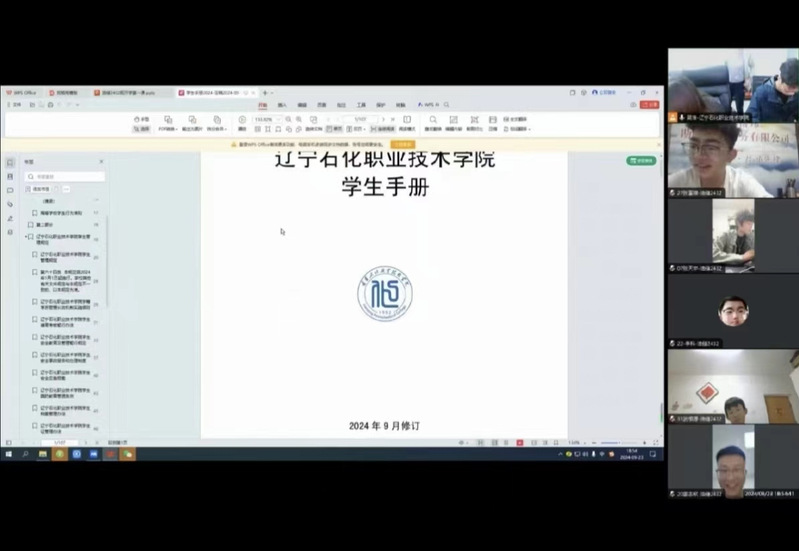Open the more options button in bookmark panel
799x551 pixels.
pos(66,189)
